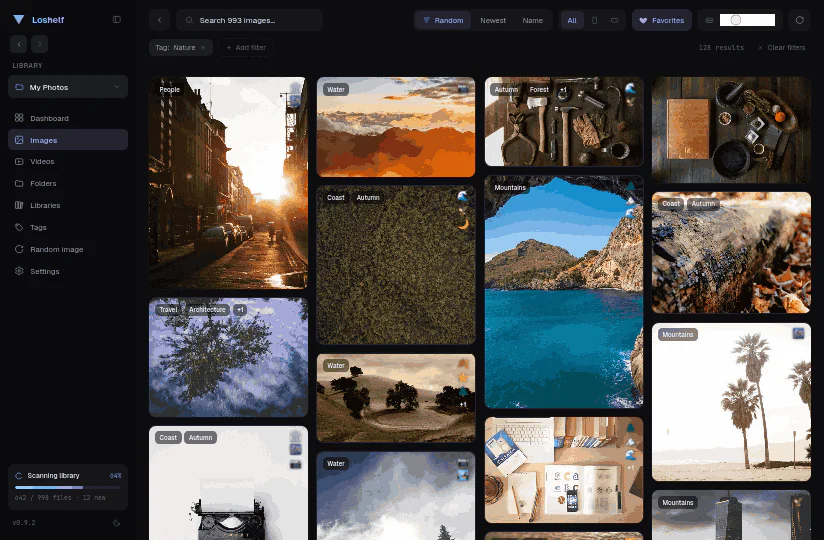This screenshot has height=540, width=824.
Task: Click the scanning library progress bar
Action: (68, 487)
